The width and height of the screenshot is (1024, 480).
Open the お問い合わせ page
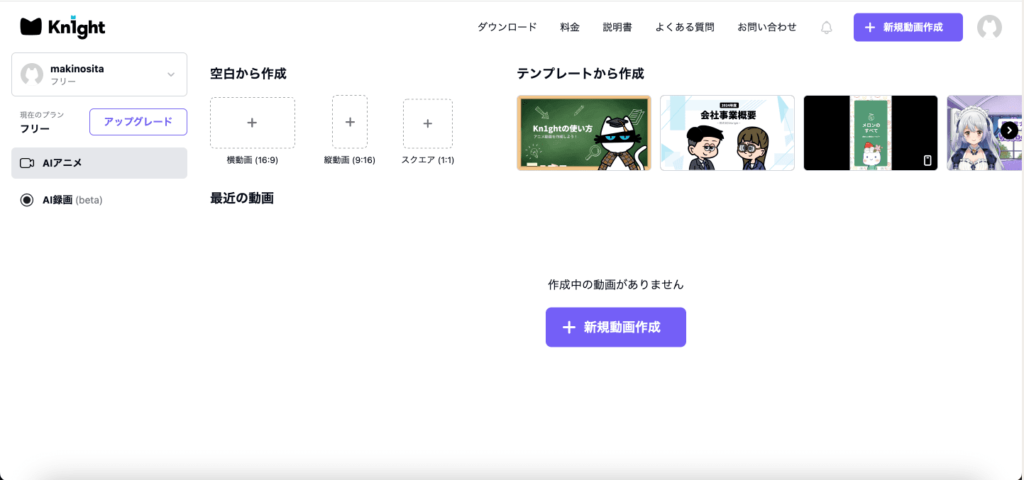[767, 27]
